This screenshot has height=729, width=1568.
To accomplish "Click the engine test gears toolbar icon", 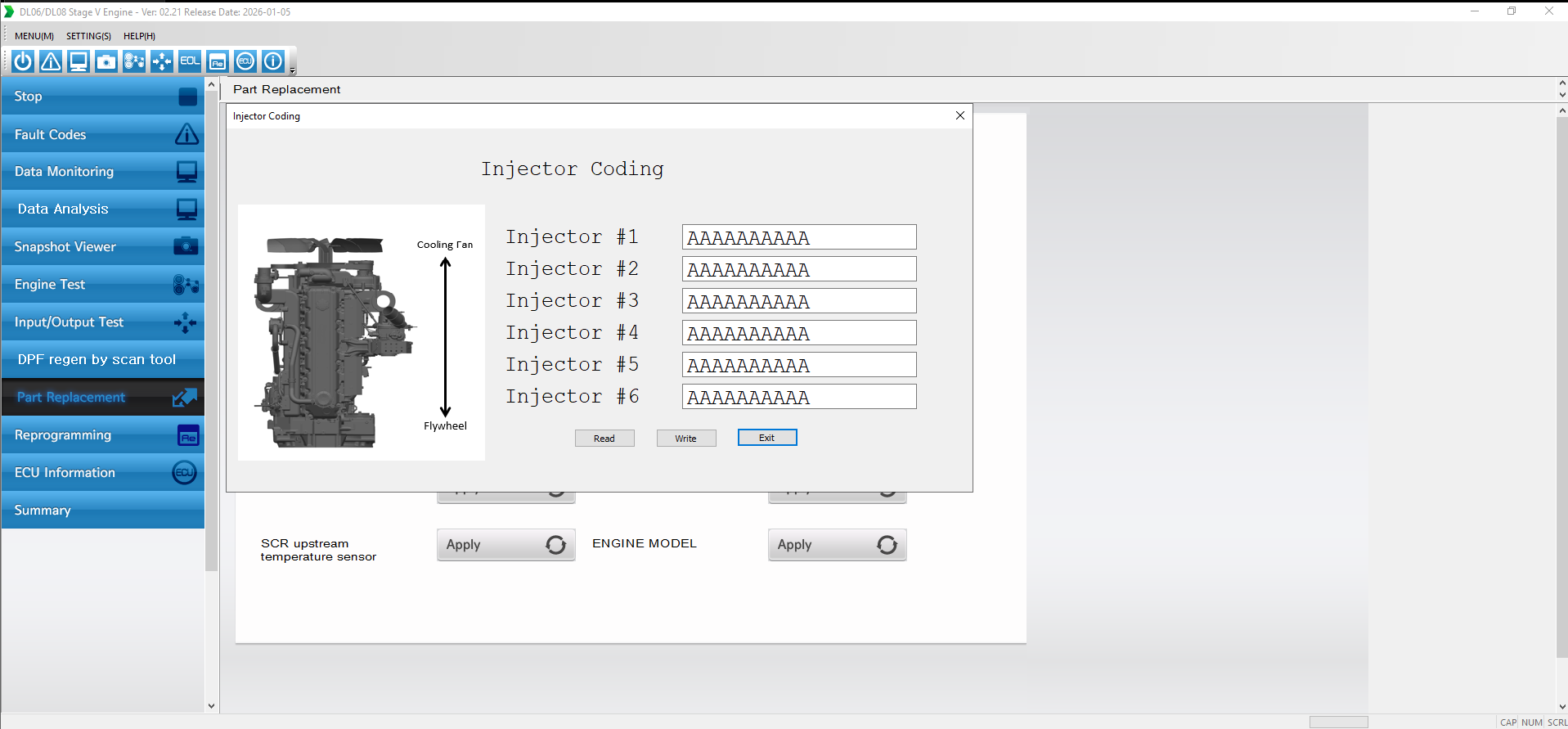I will (x=134, y=61).
